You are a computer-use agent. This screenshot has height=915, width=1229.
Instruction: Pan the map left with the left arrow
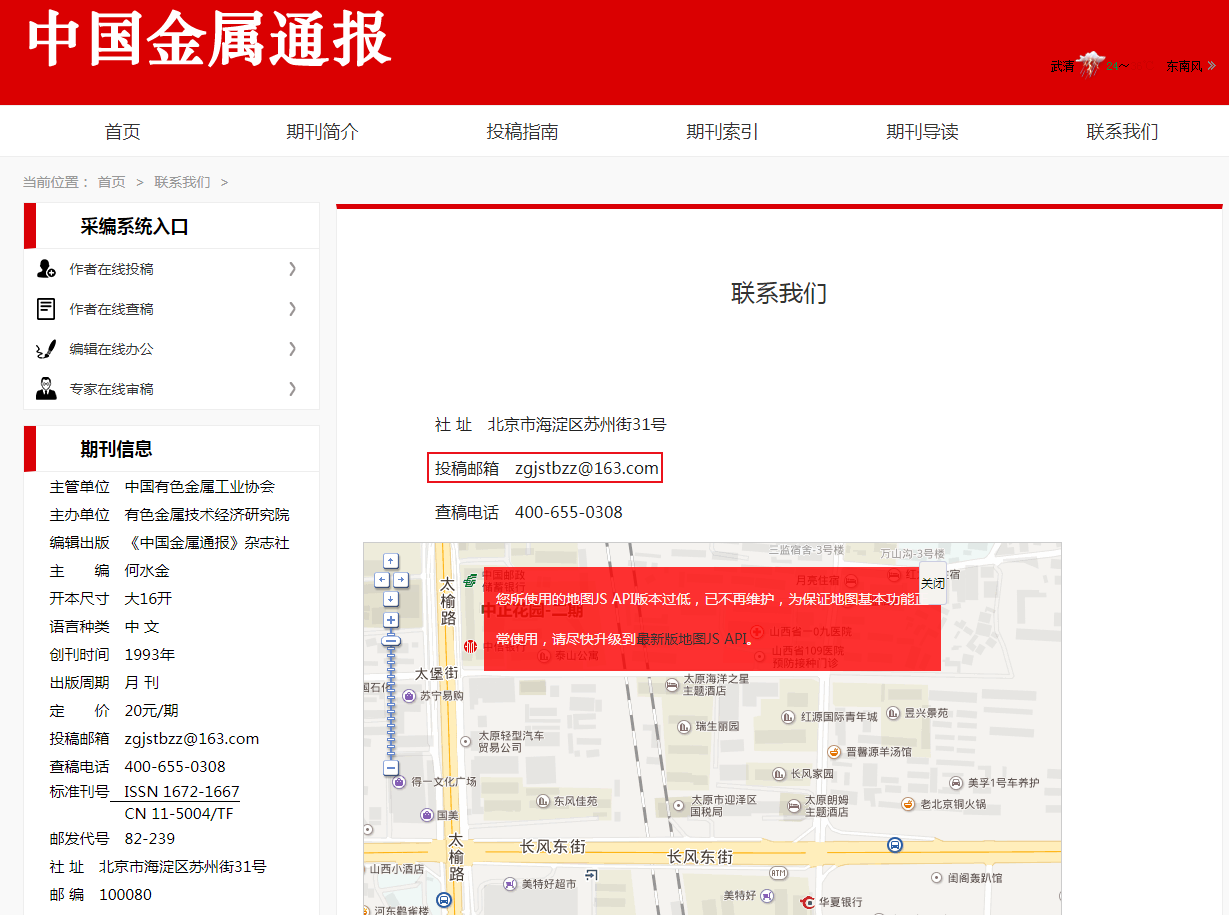click(382, 580)
